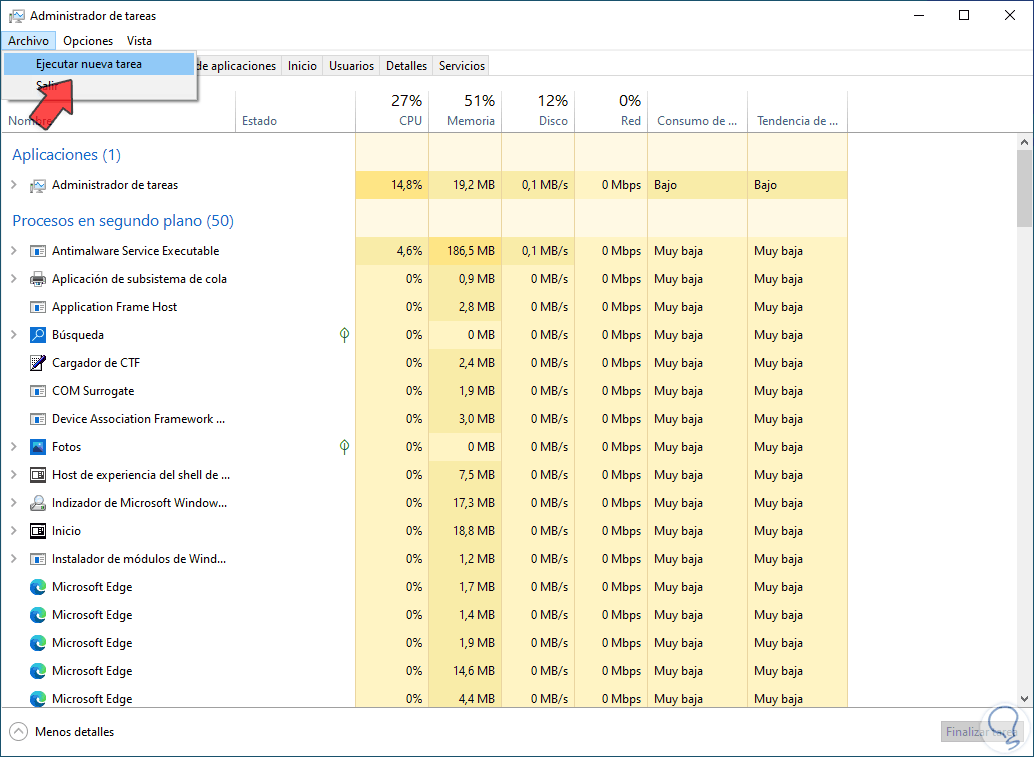Select the Procesos en segundo plano (50) header

(123, 221)
